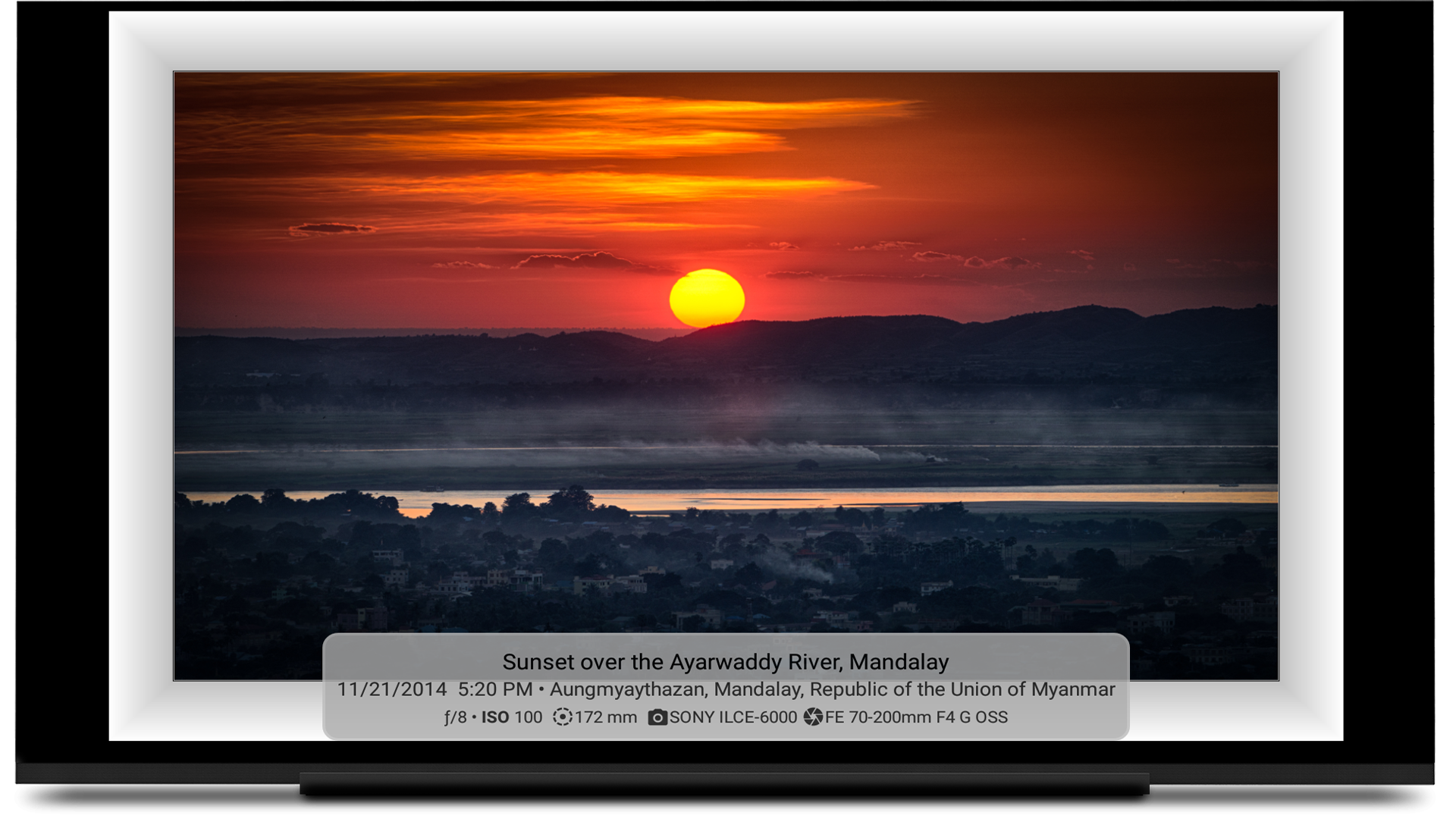1456x819 pixels.
Task: Click the ISO 100 label
Action: (512, 717)
